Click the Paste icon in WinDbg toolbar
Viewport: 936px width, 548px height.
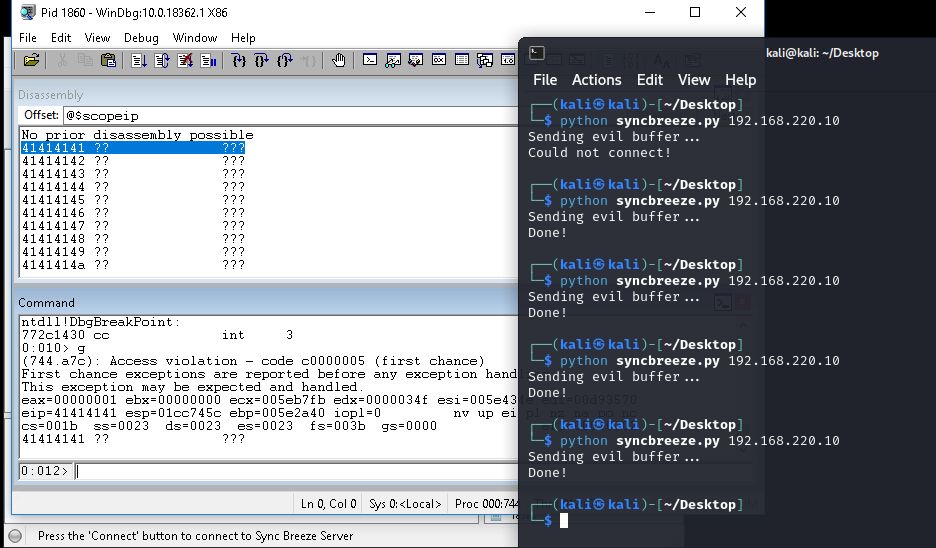tap(108, 60)
